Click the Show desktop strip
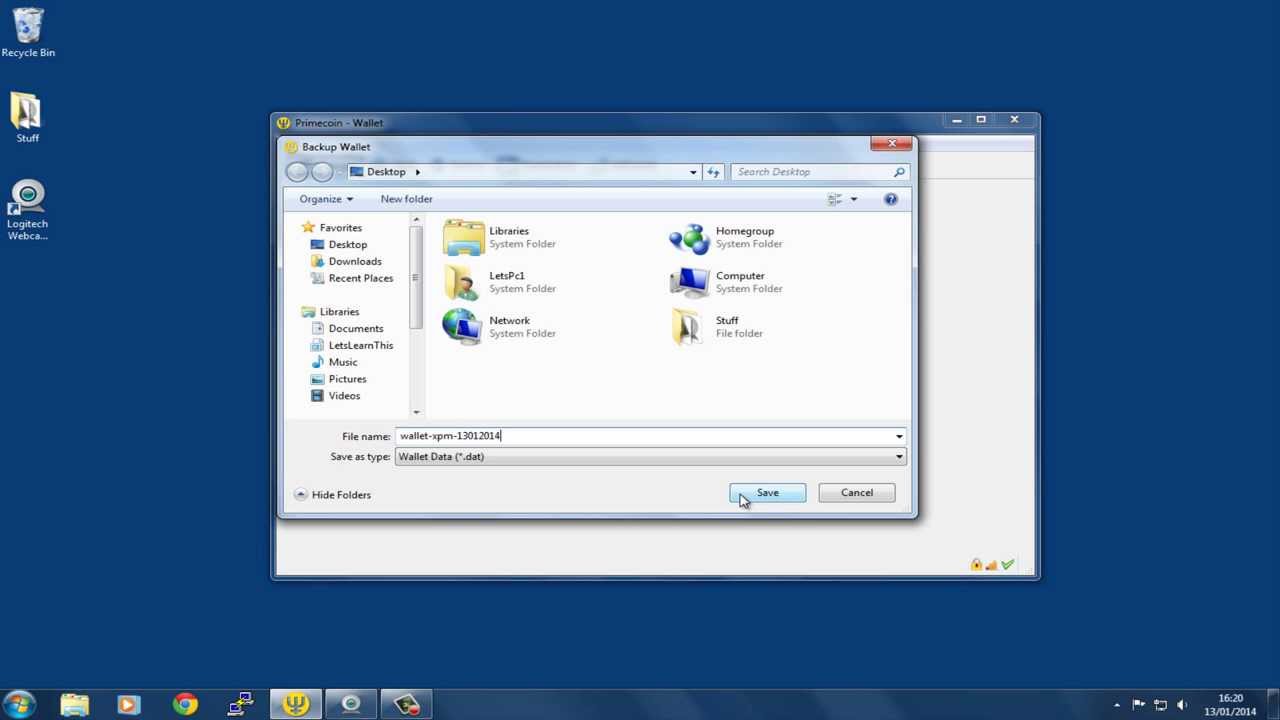This screenshot has height=720, width=1280. [x=1272, y=705]
